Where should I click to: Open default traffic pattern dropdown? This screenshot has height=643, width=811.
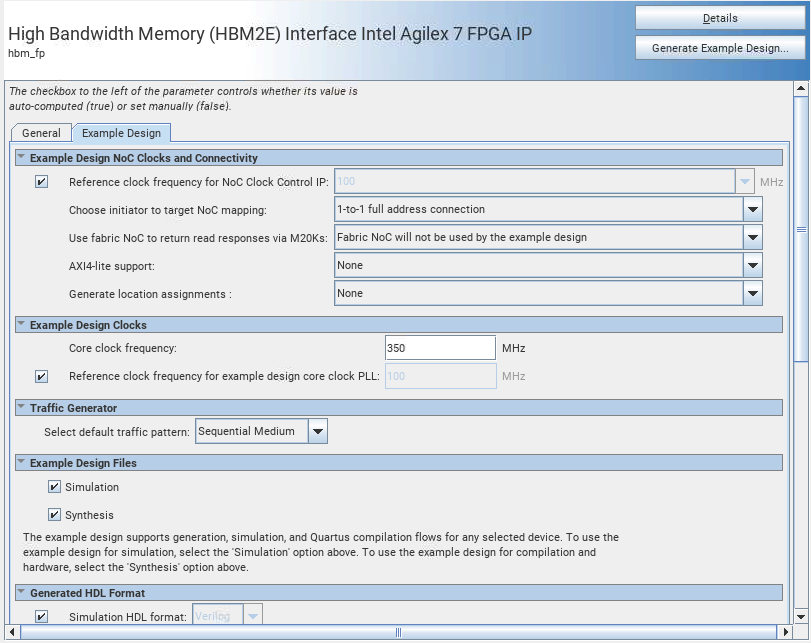[x=317, y=432]
